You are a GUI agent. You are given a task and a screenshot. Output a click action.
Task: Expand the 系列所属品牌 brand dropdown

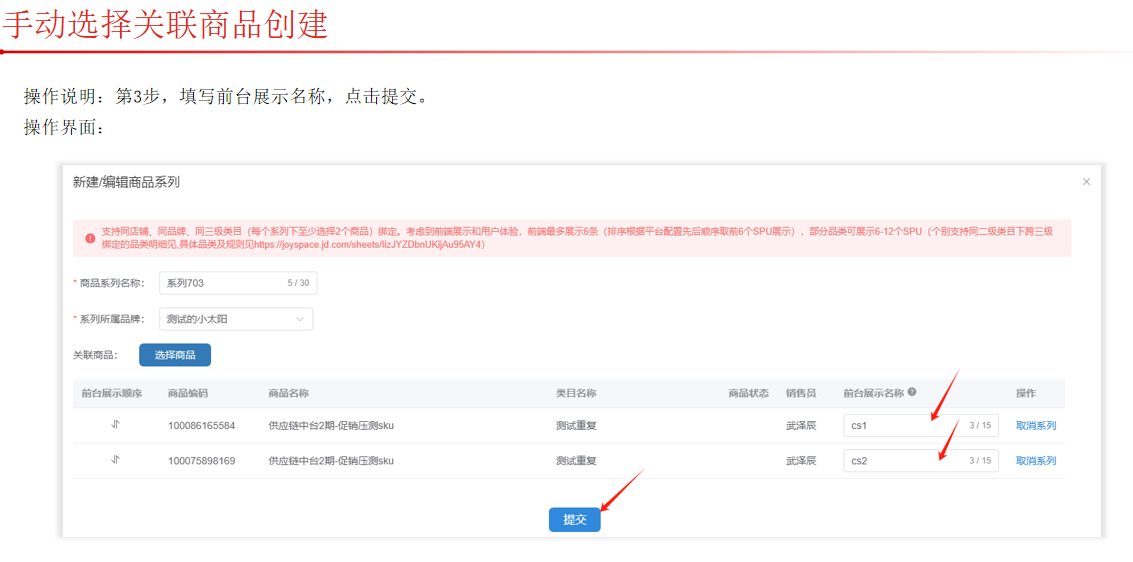(235, 319)
